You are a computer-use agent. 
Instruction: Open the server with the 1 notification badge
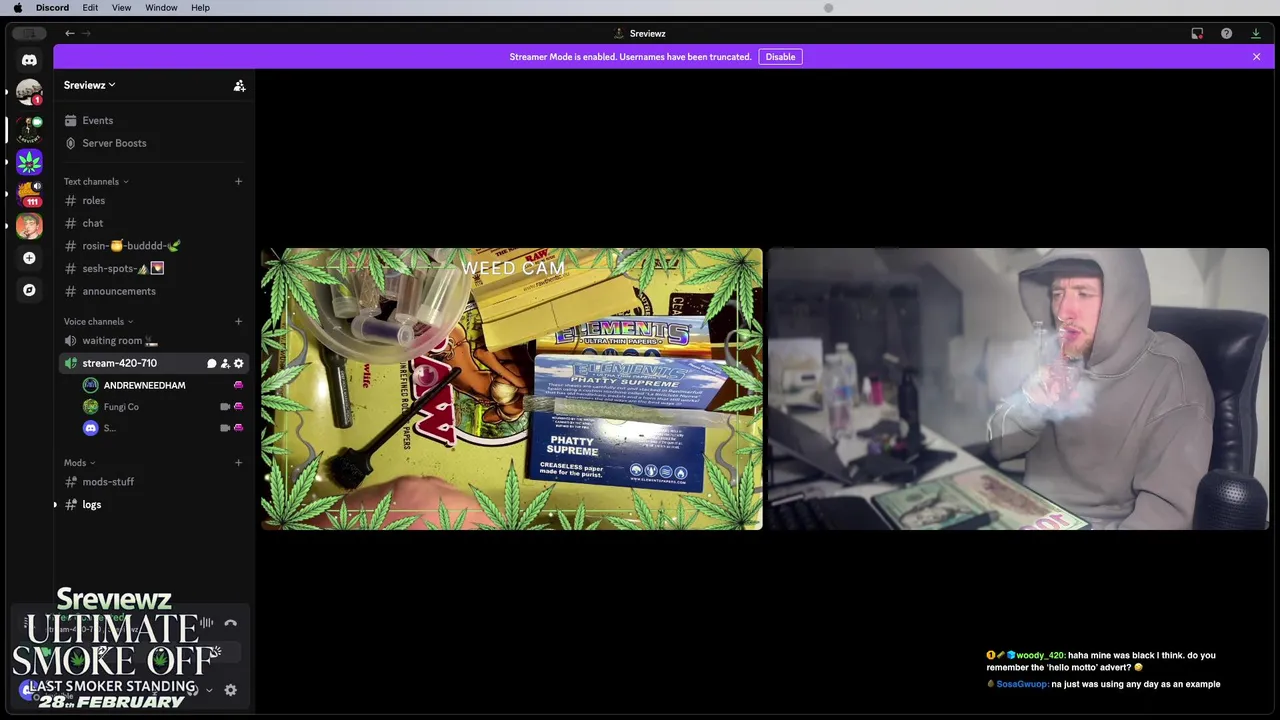coord(29,92)
